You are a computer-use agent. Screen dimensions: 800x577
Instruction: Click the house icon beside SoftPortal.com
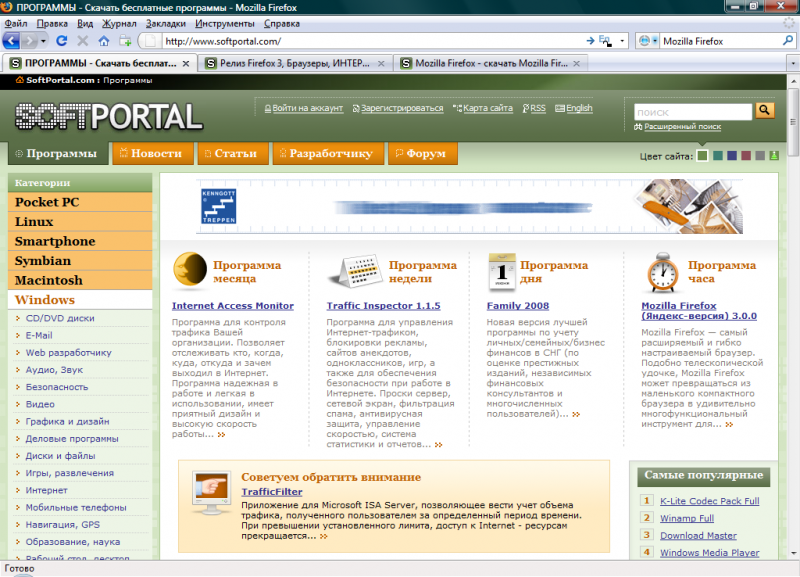pos(19,80)
